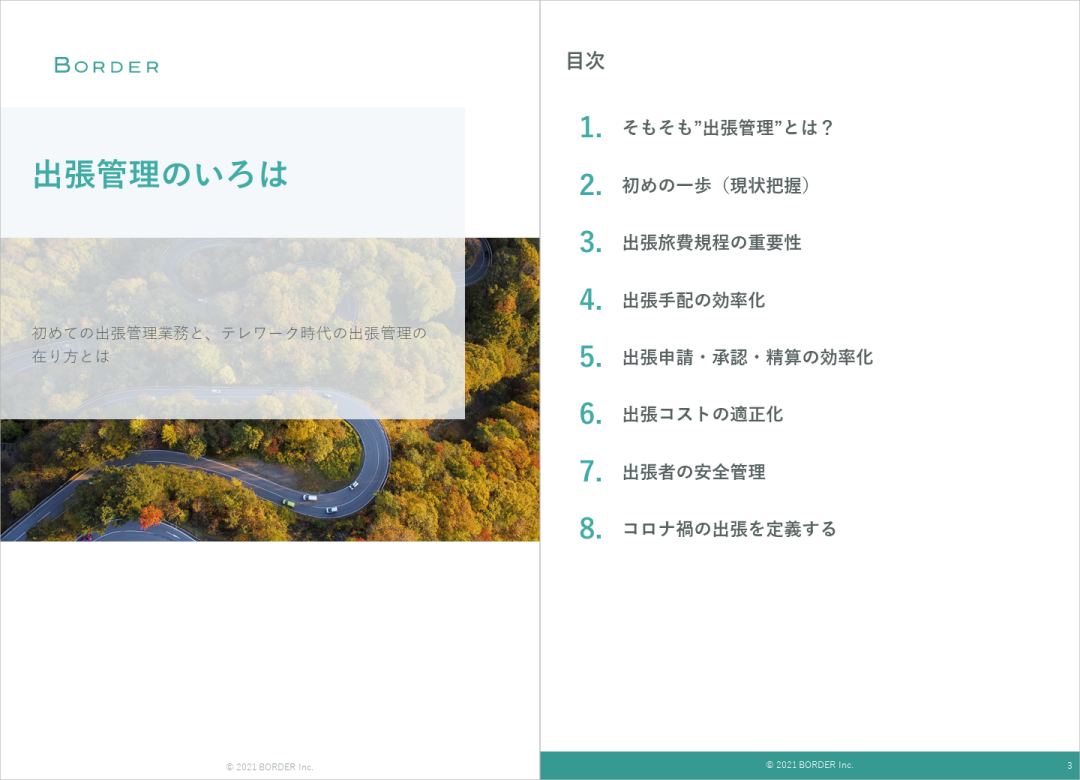Click the BORDER logo
The image size is (1080, 780).
click(x=106, y=66)
